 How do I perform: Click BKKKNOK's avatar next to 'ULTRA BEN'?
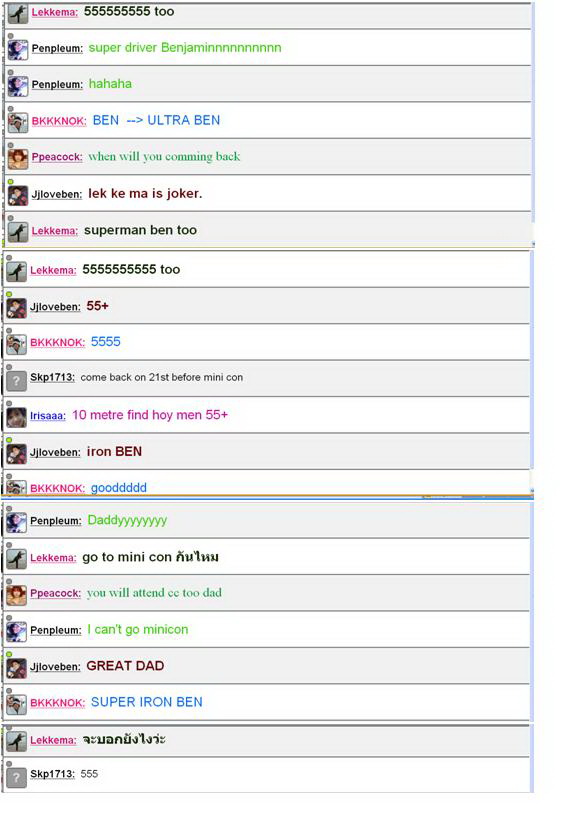(18, 123)
